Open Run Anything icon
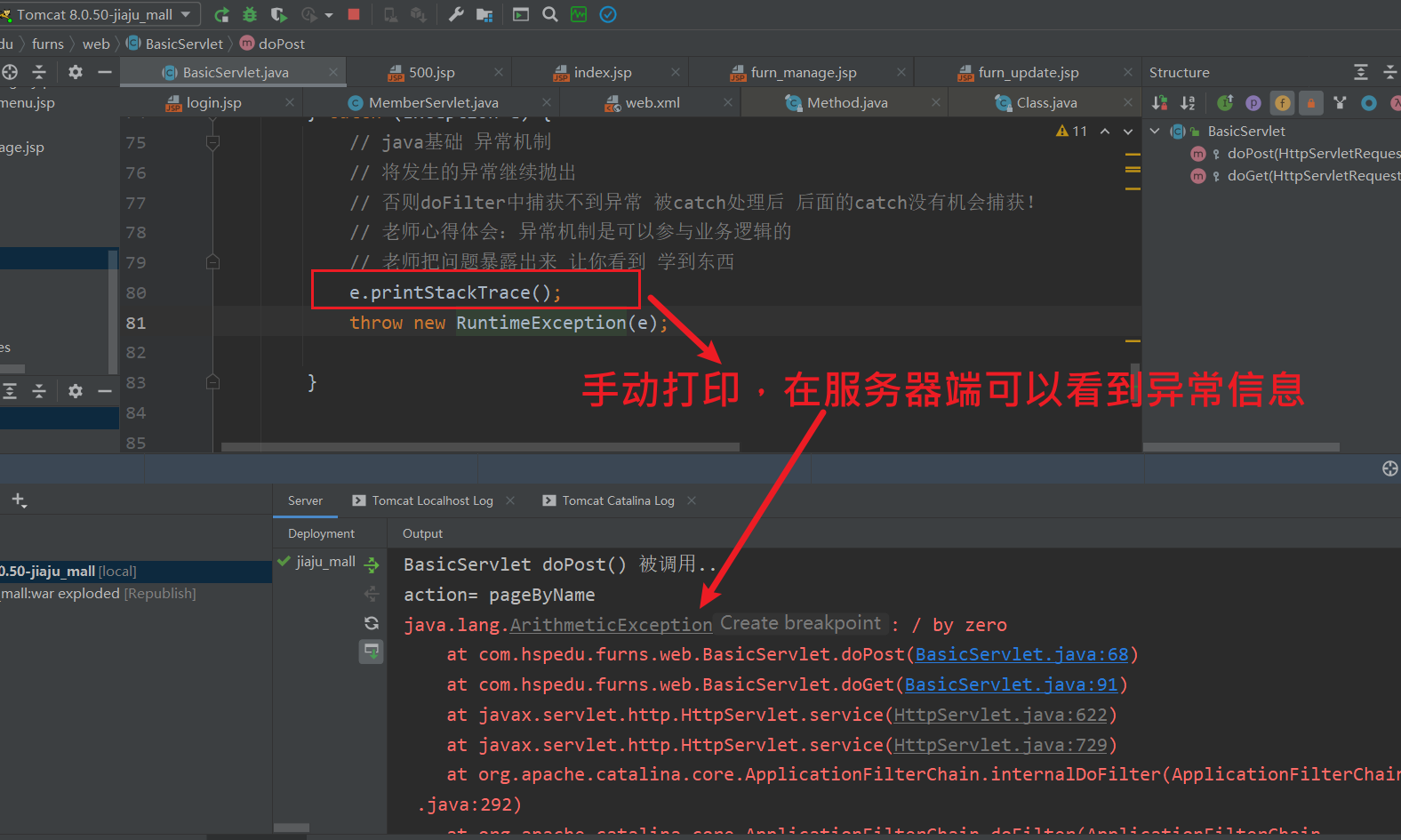Viewport: 1401px width, 840px height. tap(521, 14)
